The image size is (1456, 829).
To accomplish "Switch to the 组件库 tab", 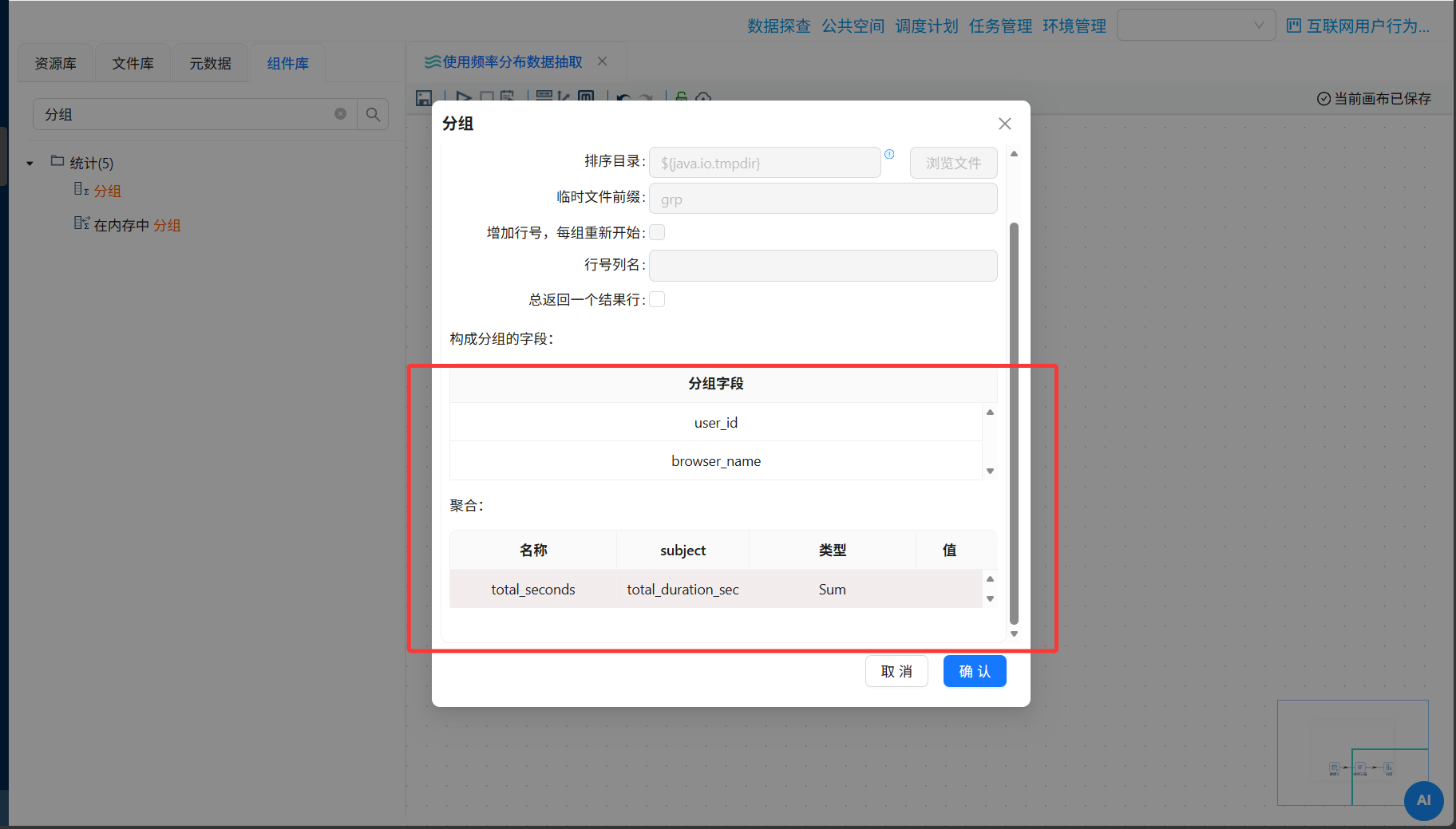I will (x=288, y=63).
